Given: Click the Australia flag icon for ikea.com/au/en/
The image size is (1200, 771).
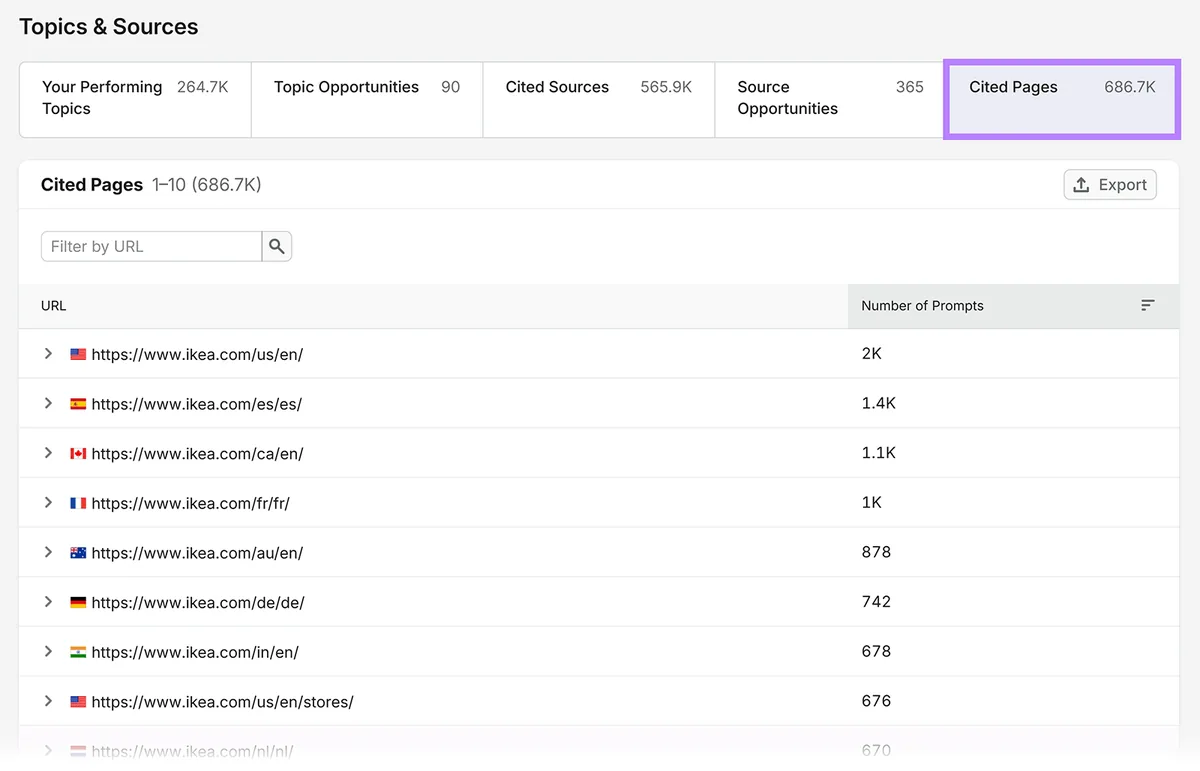Looking at the screenshot, I should [78, 552].
